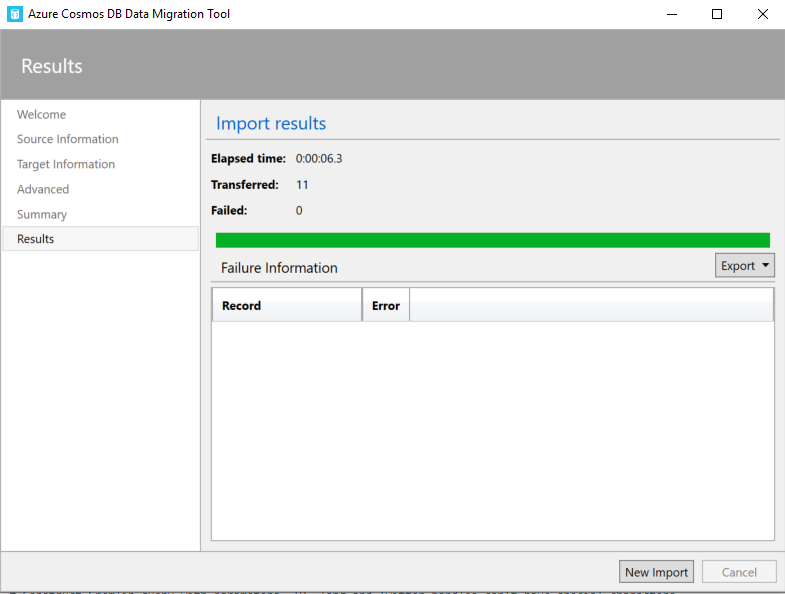785x594 pixels.
Task: Click the Failure Information label
Action: point(279,268)
